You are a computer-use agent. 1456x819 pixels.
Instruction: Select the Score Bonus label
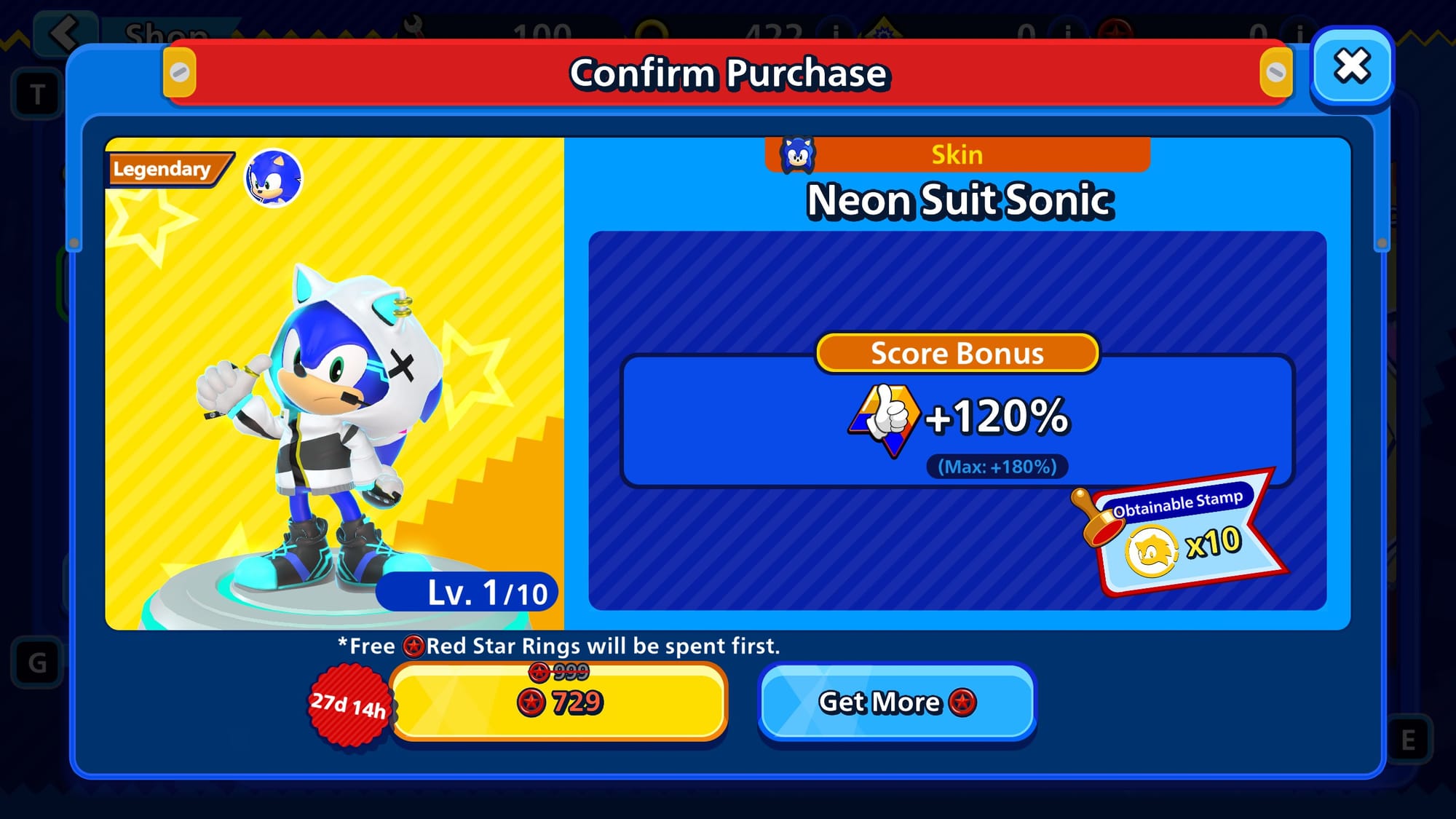(957, 353)
